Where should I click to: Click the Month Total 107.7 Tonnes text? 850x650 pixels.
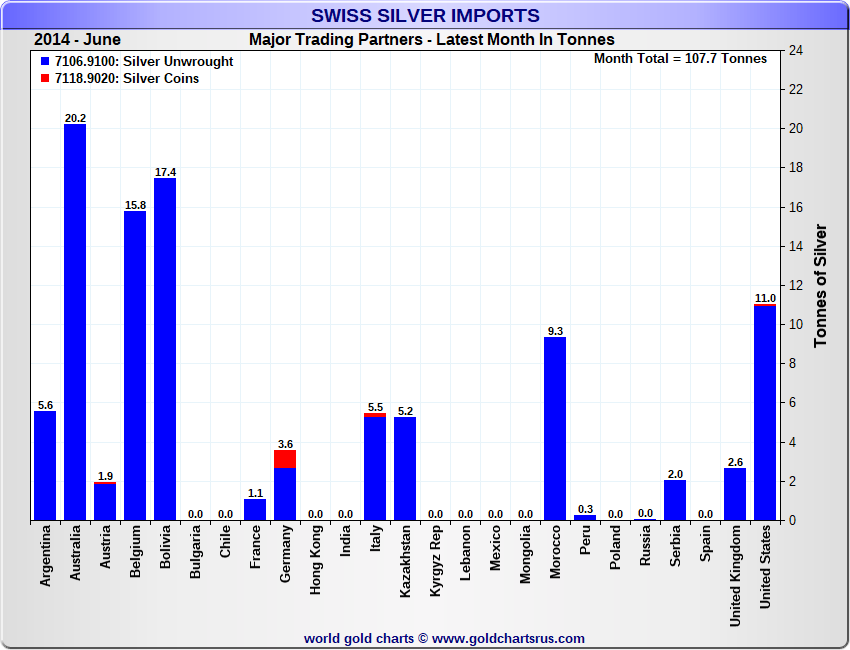tap(680, 59)
